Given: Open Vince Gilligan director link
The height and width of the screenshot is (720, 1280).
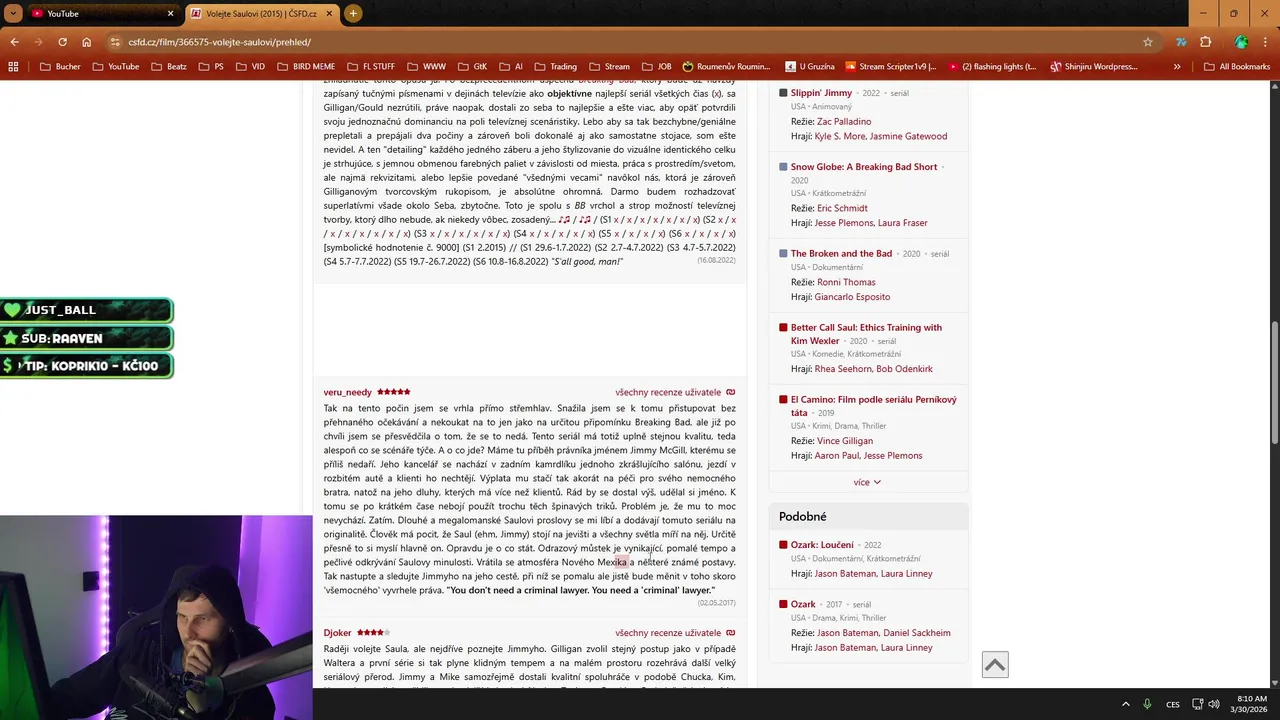Looking at the screenshot, I should (x=844, y=441).
